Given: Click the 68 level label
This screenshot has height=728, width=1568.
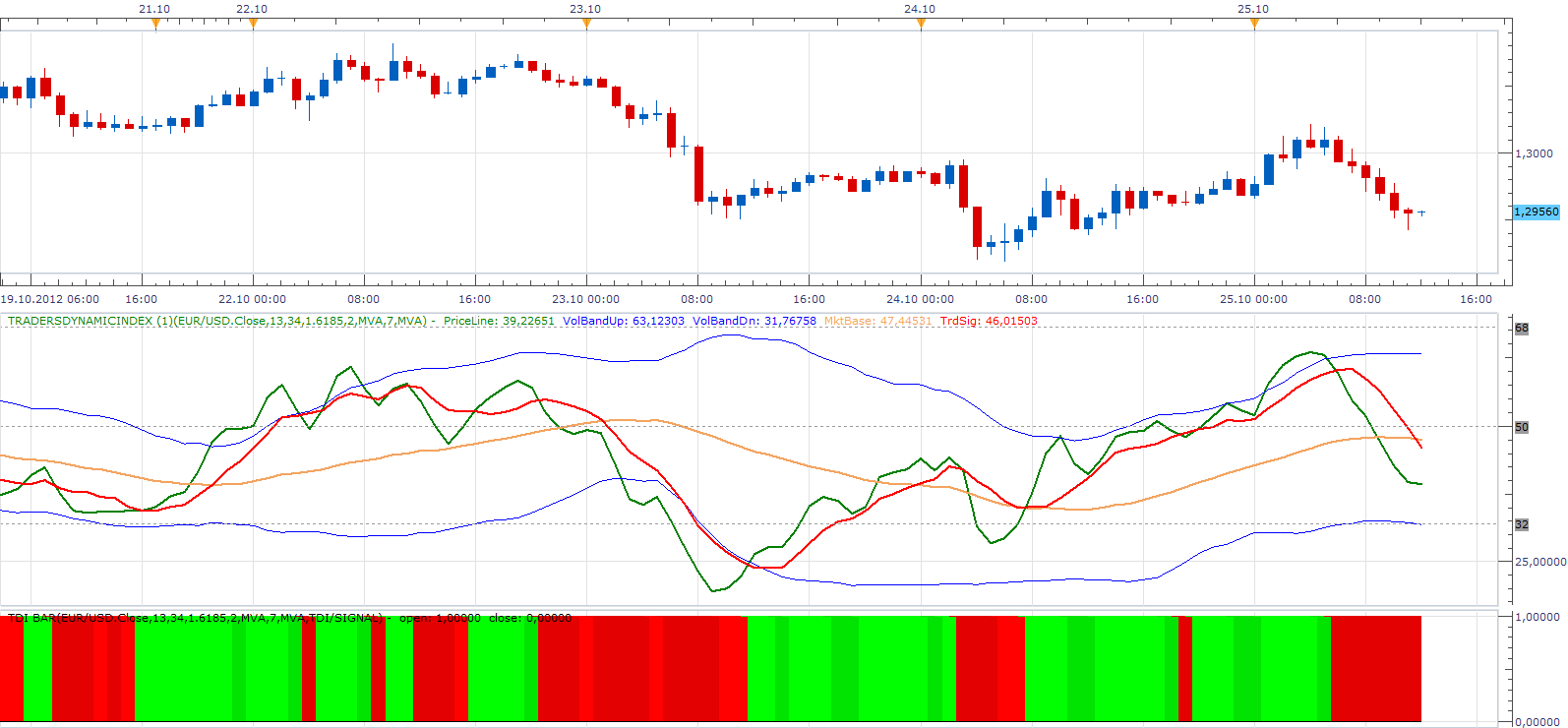Looking at the screenshot, I should [x=1522, y=329].
